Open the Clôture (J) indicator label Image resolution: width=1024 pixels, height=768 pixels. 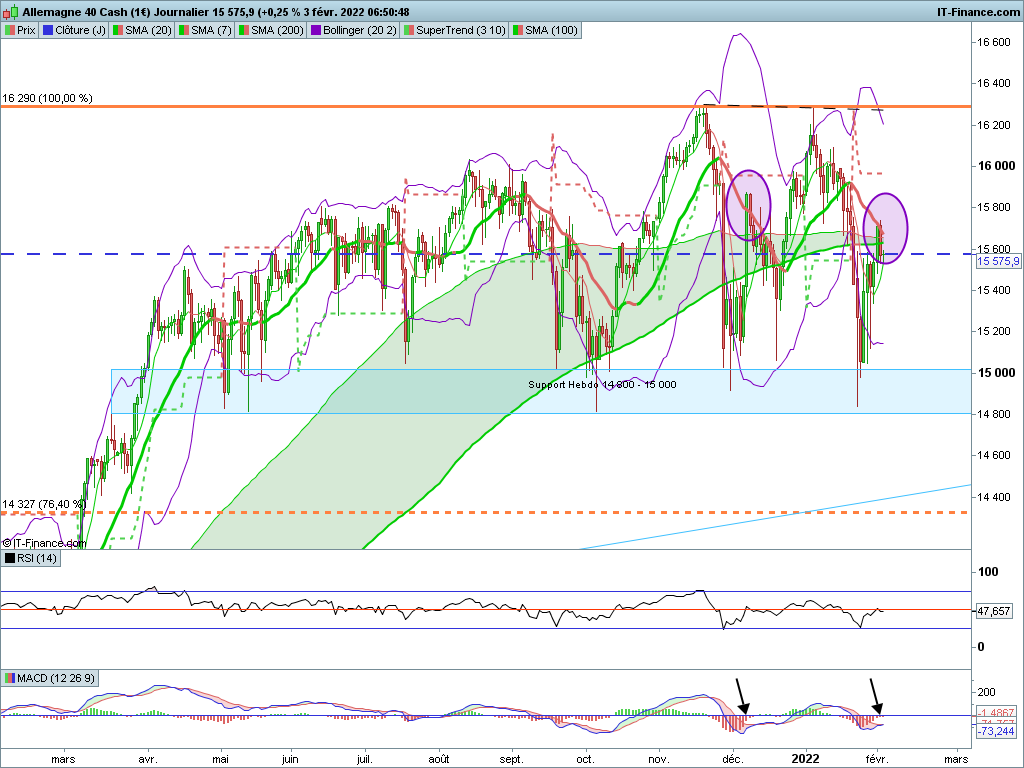click(x=74, y=30)
